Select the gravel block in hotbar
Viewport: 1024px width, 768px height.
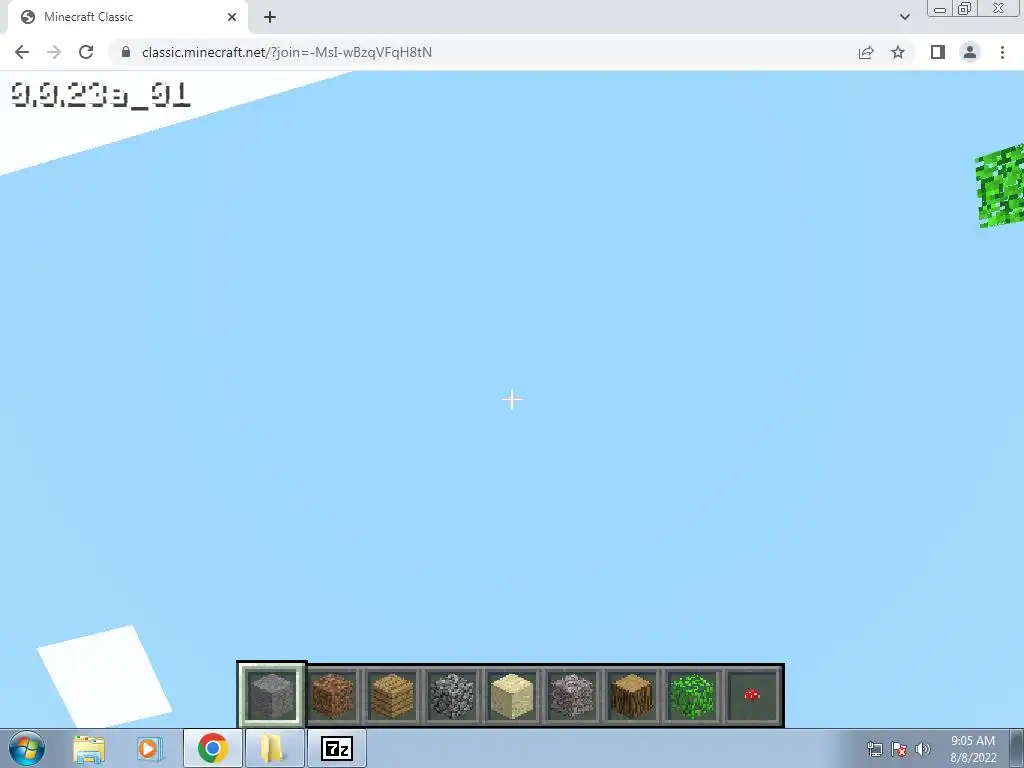(x=571, y=695)
